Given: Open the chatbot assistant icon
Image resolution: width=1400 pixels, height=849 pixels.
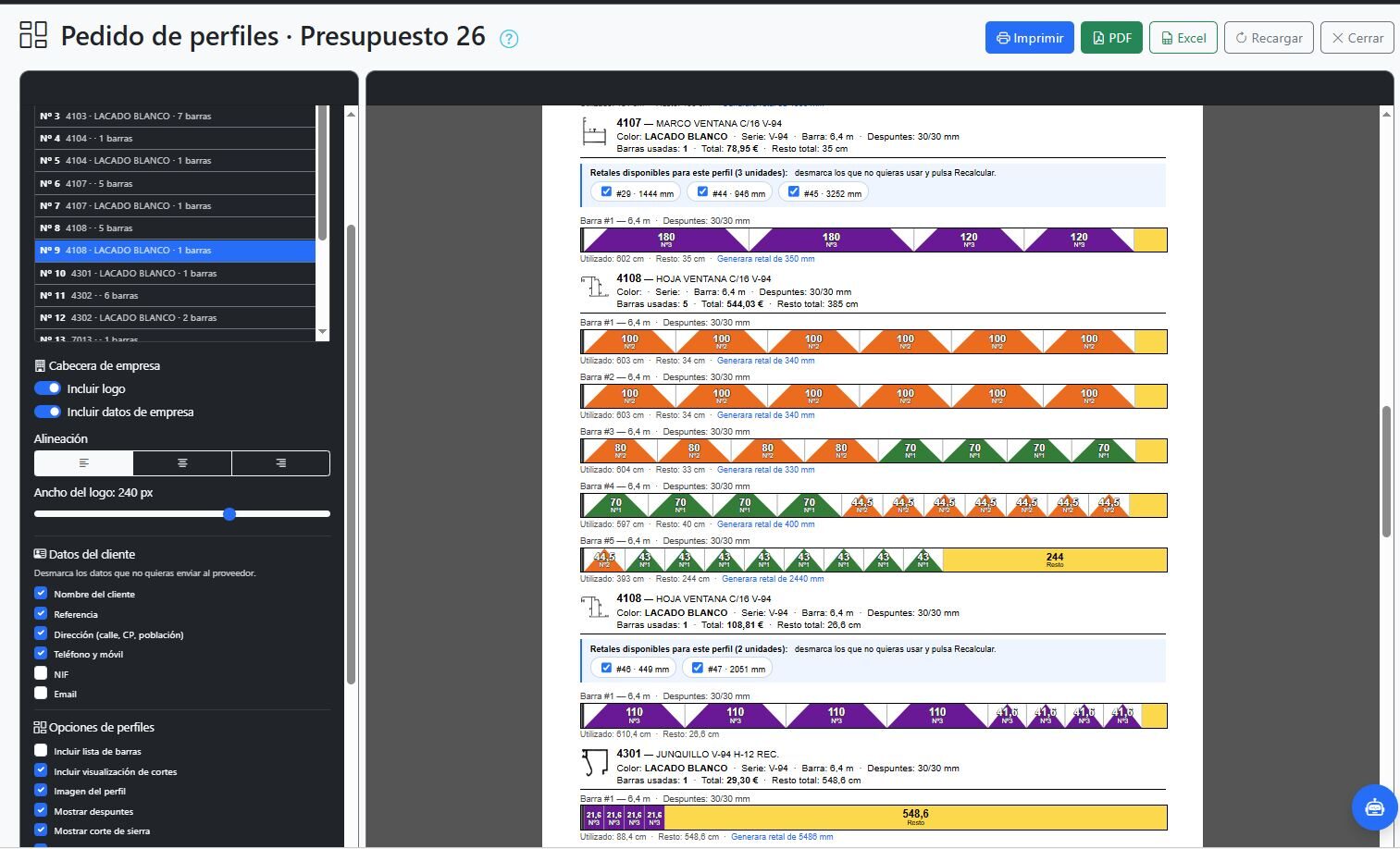Looking at the screenshot, I should point(1374,806).
